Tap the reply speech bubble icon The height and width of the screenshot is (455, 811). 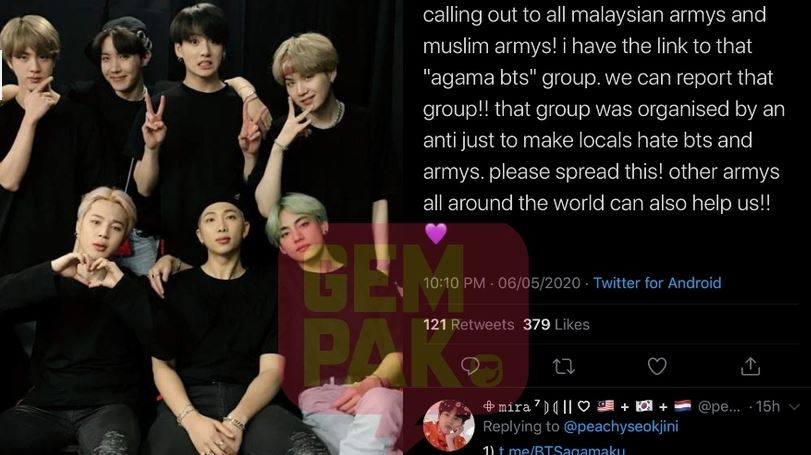tap(470, 366)
